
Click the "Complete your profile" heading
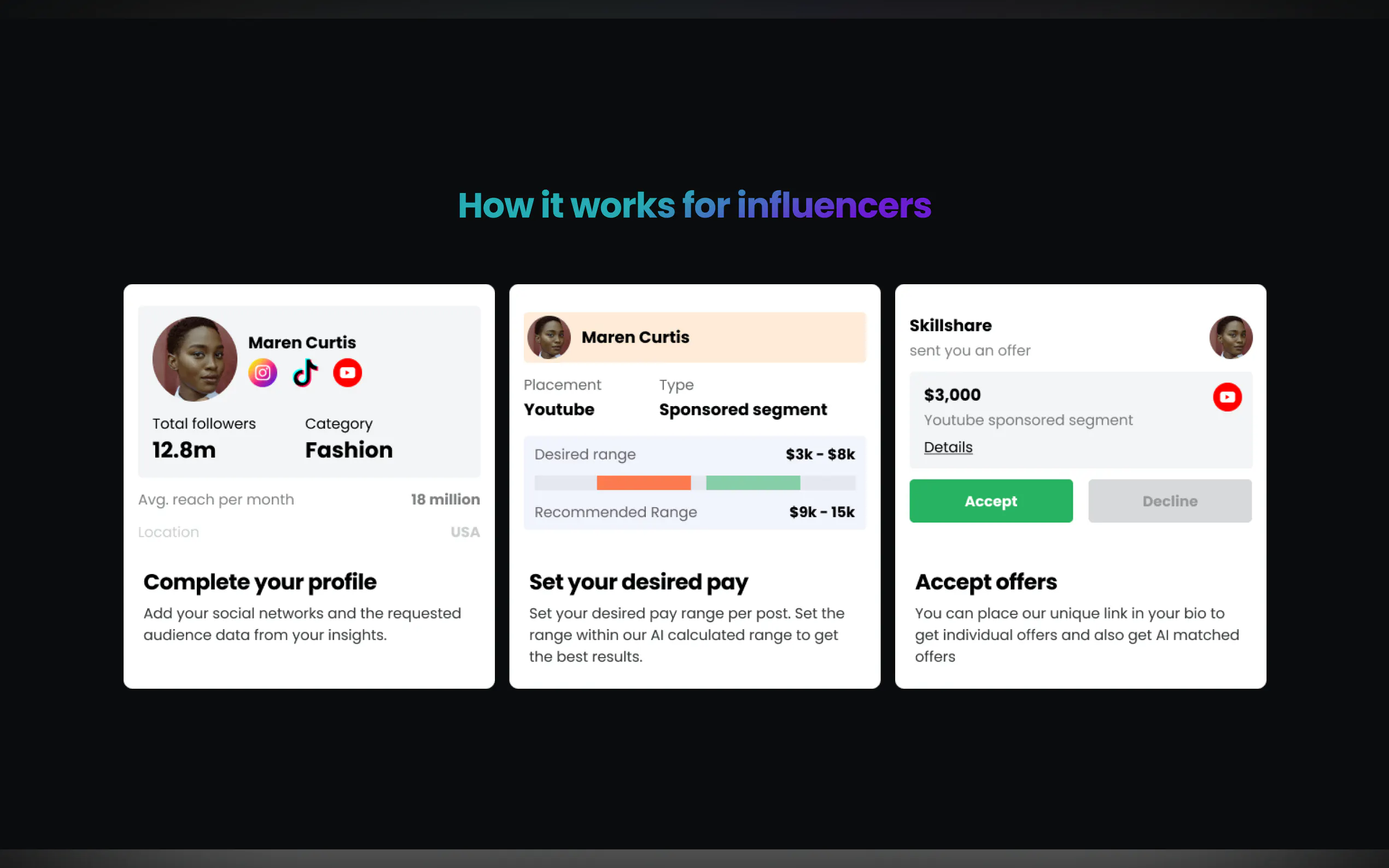[260, 582]
